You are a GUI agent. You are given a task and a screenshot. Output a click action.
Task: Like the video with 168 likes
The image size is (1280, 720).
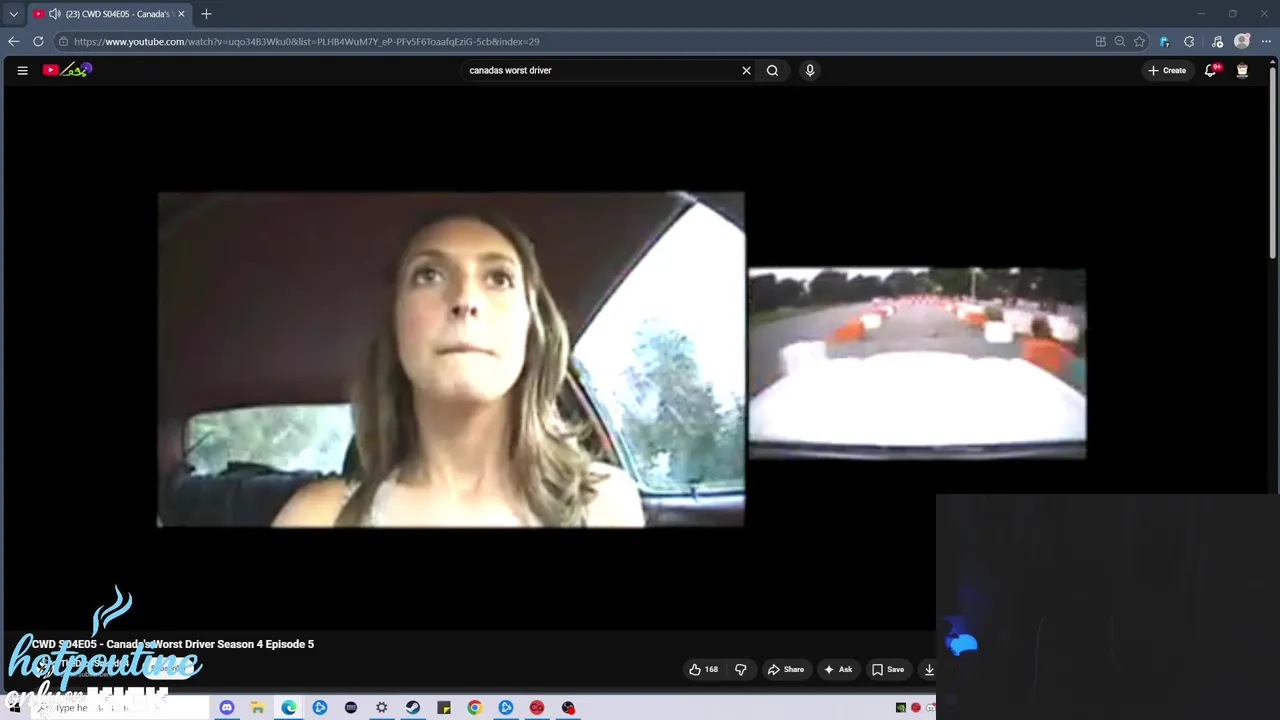[x=704, y=670]
